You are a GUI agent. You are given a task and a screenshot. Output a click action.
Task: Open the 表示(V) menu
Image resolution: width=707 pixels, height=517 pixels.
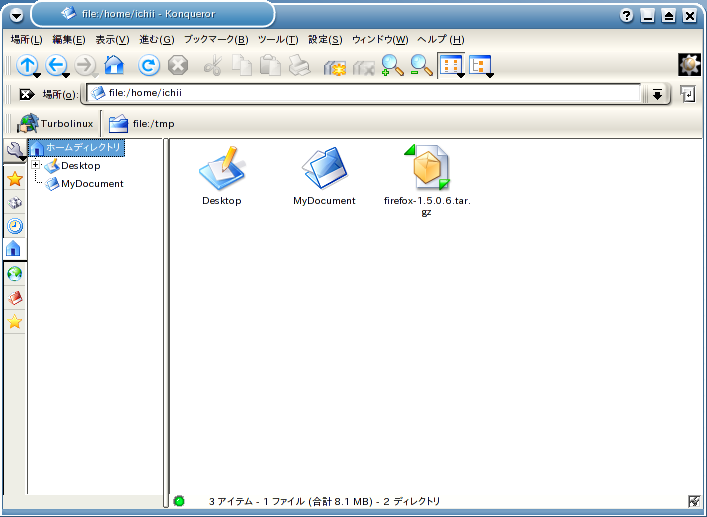(x=112, y=40)
